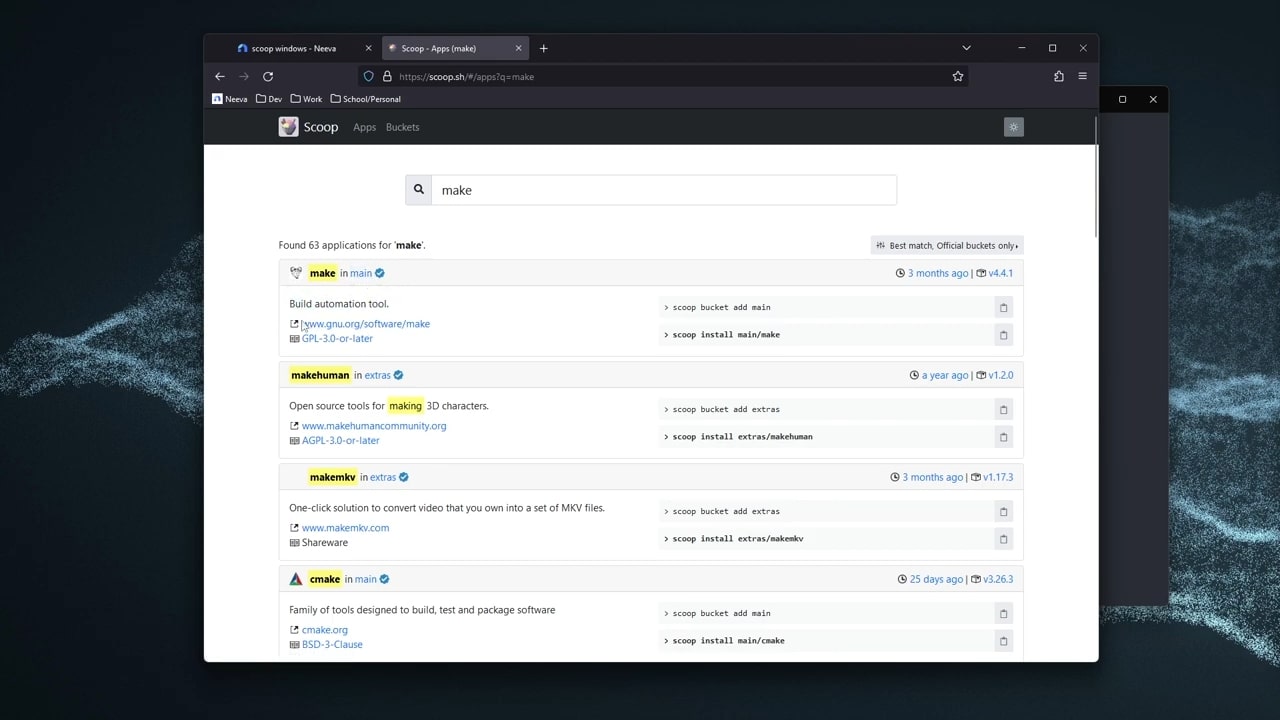Click the search magnifier icon beside 'make'

click(418, 190)
